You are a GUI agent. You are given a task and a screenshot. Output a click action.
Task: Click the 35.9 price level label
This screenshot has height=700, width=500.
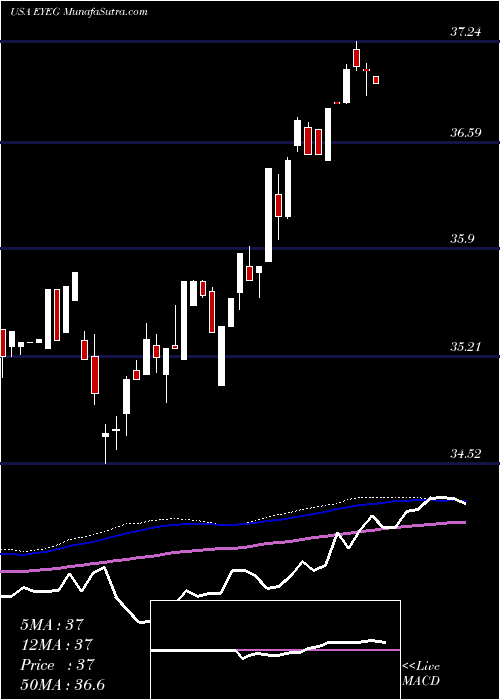point(462,239)
